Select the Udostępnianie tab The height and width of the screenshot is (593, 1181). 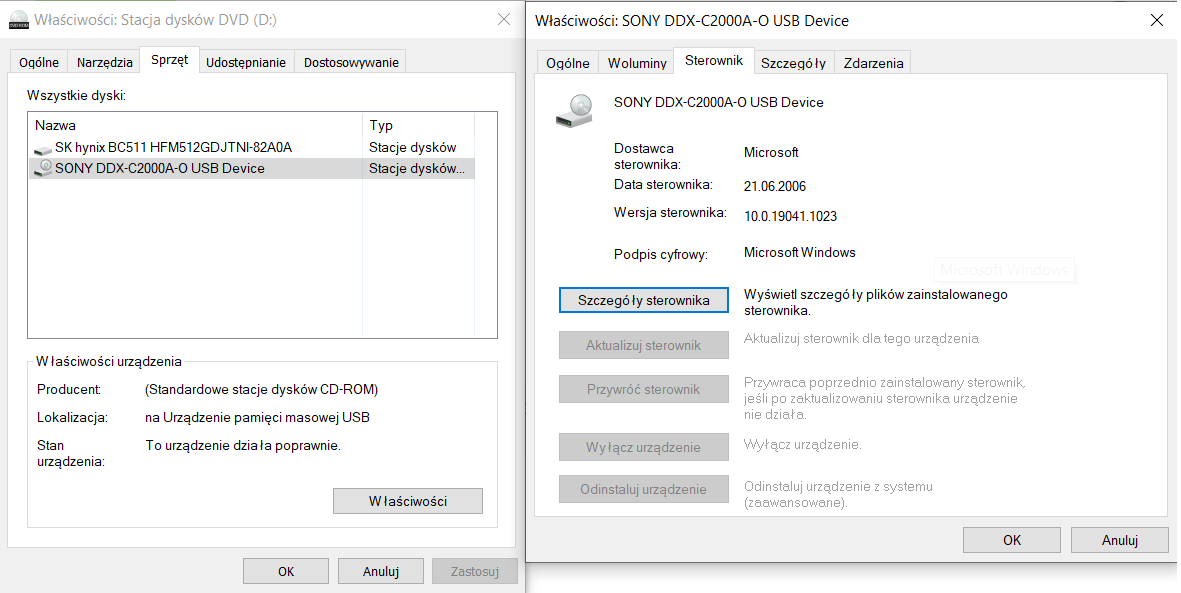tap(246, 62)
